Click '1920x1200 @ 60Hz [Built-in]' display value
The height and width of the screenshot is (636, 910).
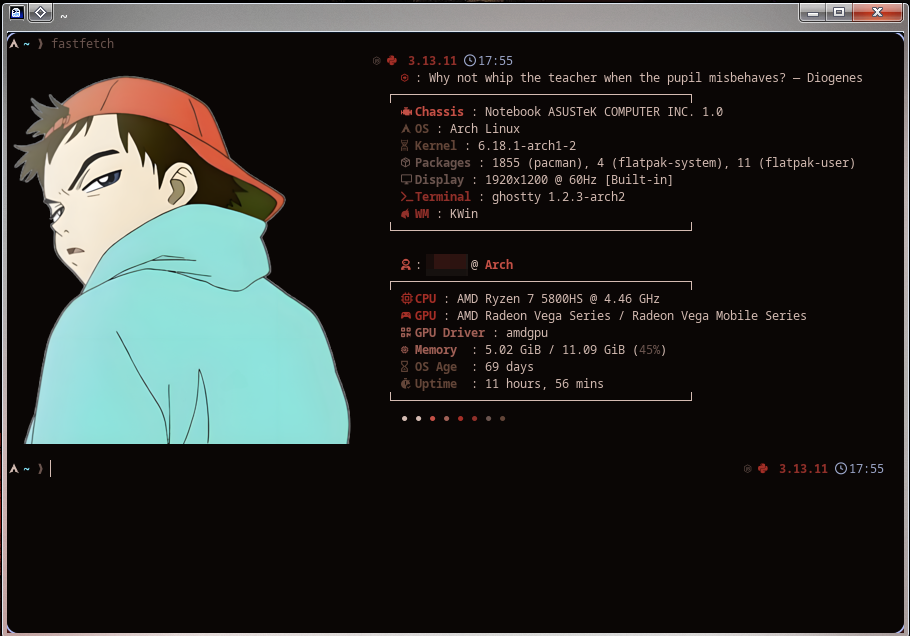click(579, 179)
